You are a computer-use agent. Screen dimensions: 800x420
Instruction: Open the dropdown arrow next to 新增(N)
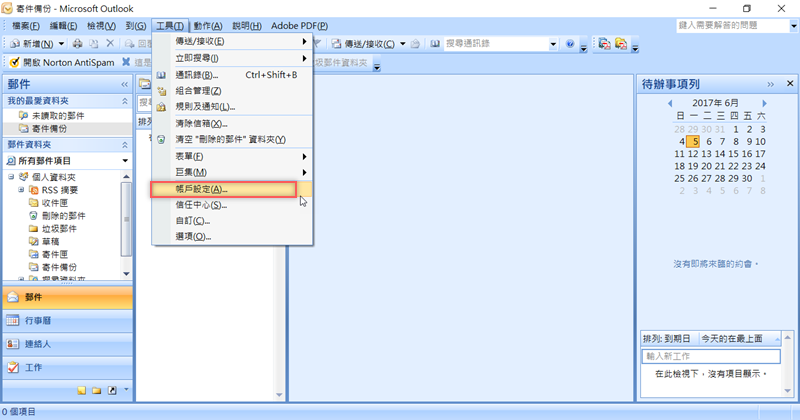point(61,44)
